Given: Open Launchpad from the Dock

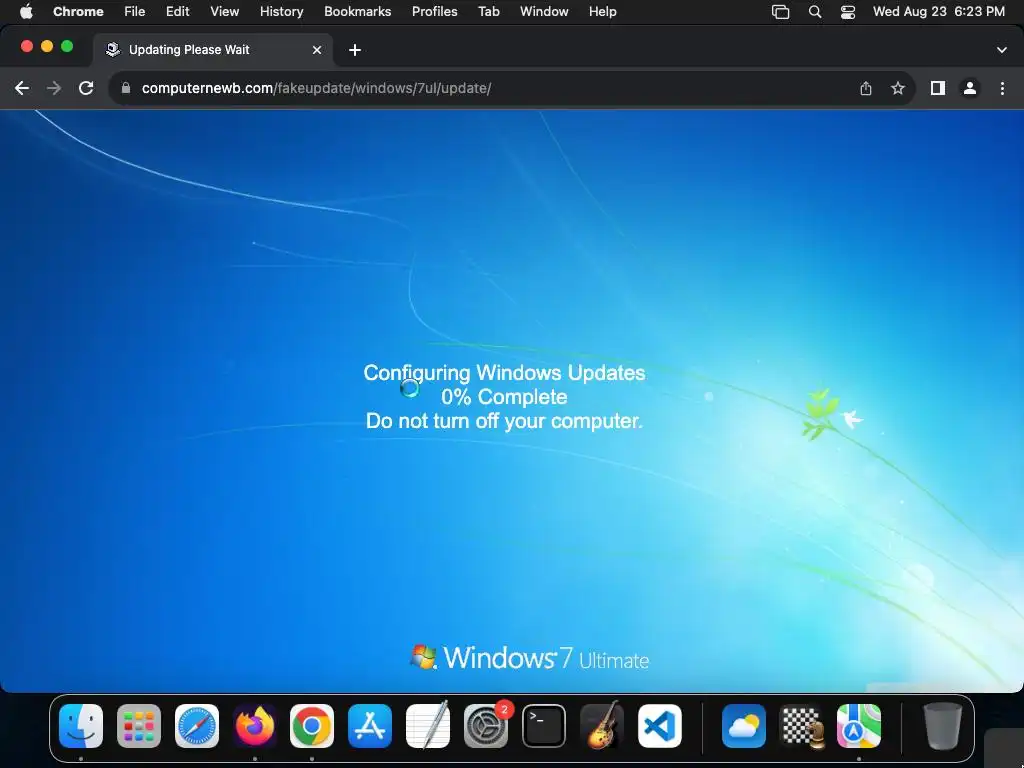Looking at the screenshot, I should click(138, 726).
